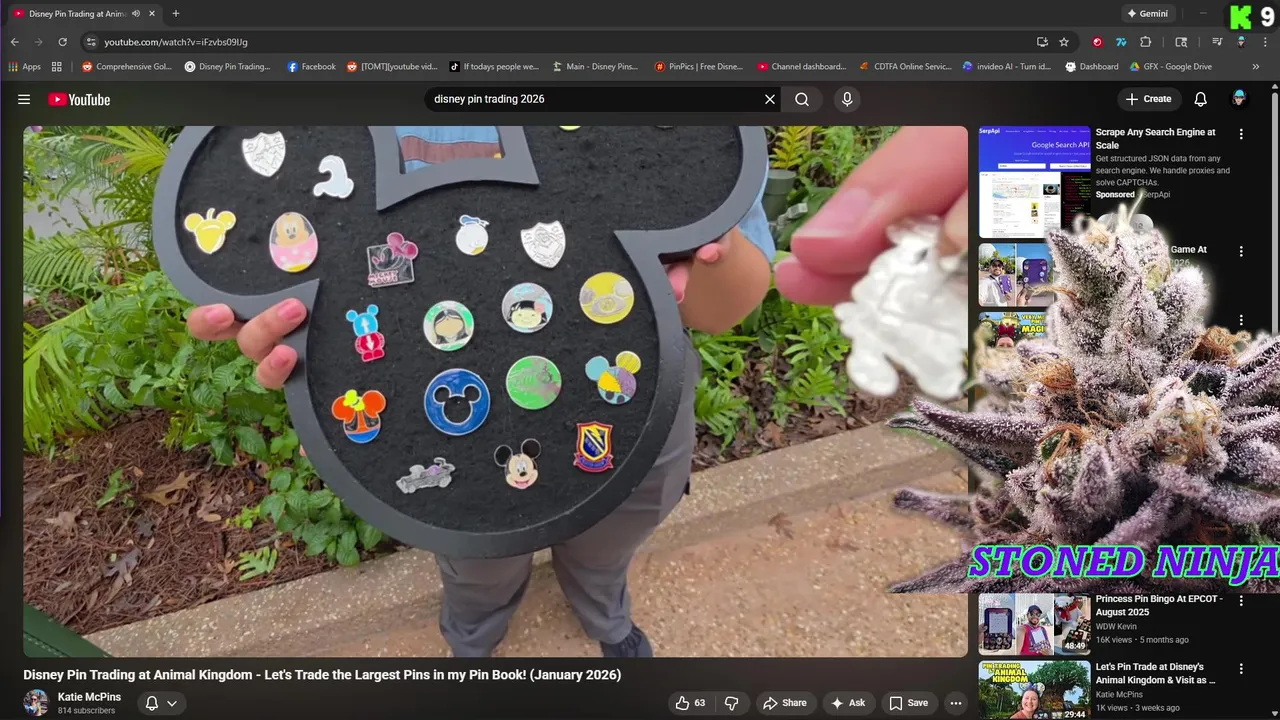Open the Dashboard bookmark
1280x720 pixels.
[1092, 67]
